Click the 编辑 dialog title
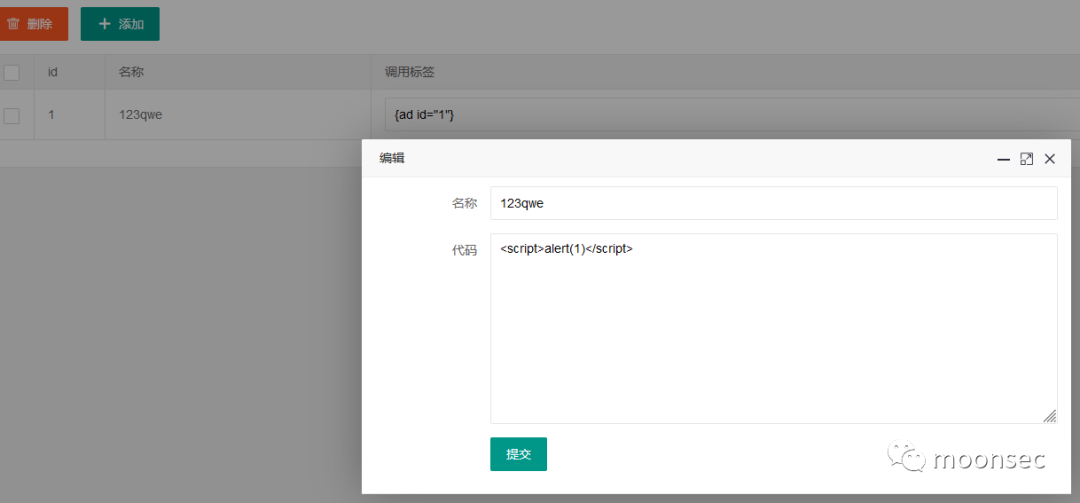Viewport: 1080px width, 503px height. click(x=392, y=158)
